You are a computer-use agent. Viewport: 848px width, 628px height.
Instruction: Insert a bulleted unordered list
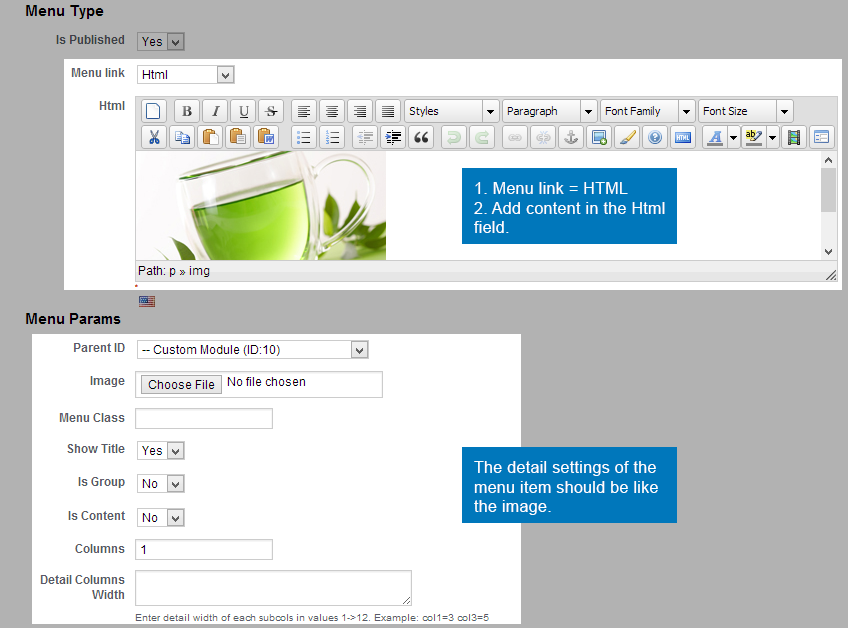tap(305, 138)
